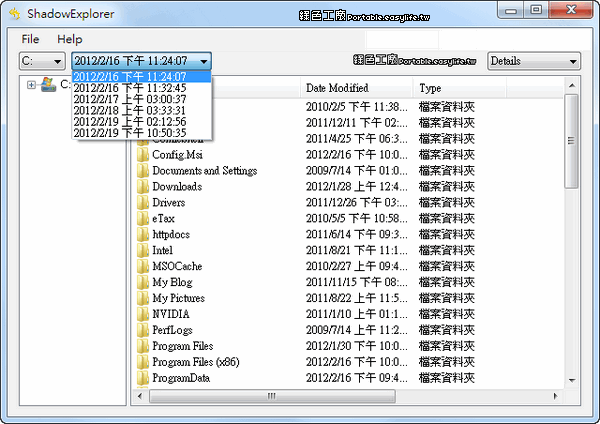The width and height of the screenshot is (600, 424).
Task: Open the Help menu
Action: point(70,39)
